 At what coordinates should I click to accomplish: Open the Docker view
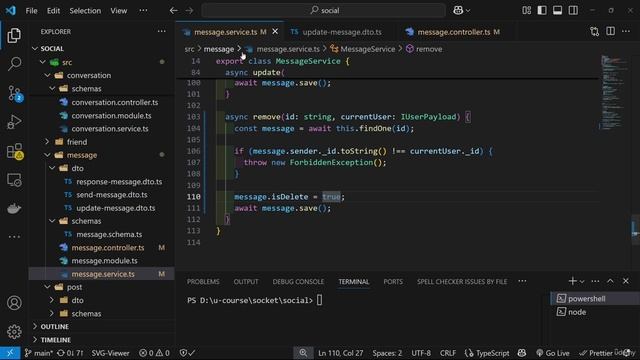point(14,209)
